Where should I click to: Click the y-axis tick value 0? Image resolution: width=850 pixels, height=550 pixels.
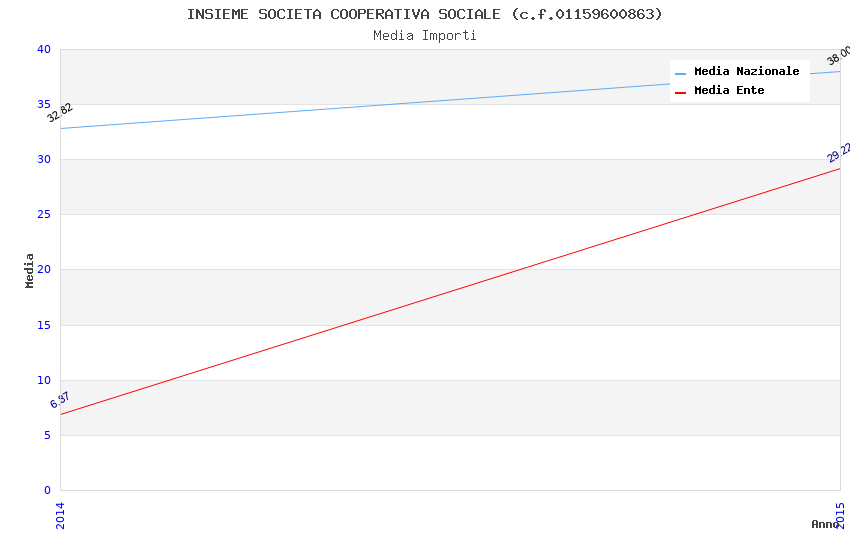click(x=48, y=490)
